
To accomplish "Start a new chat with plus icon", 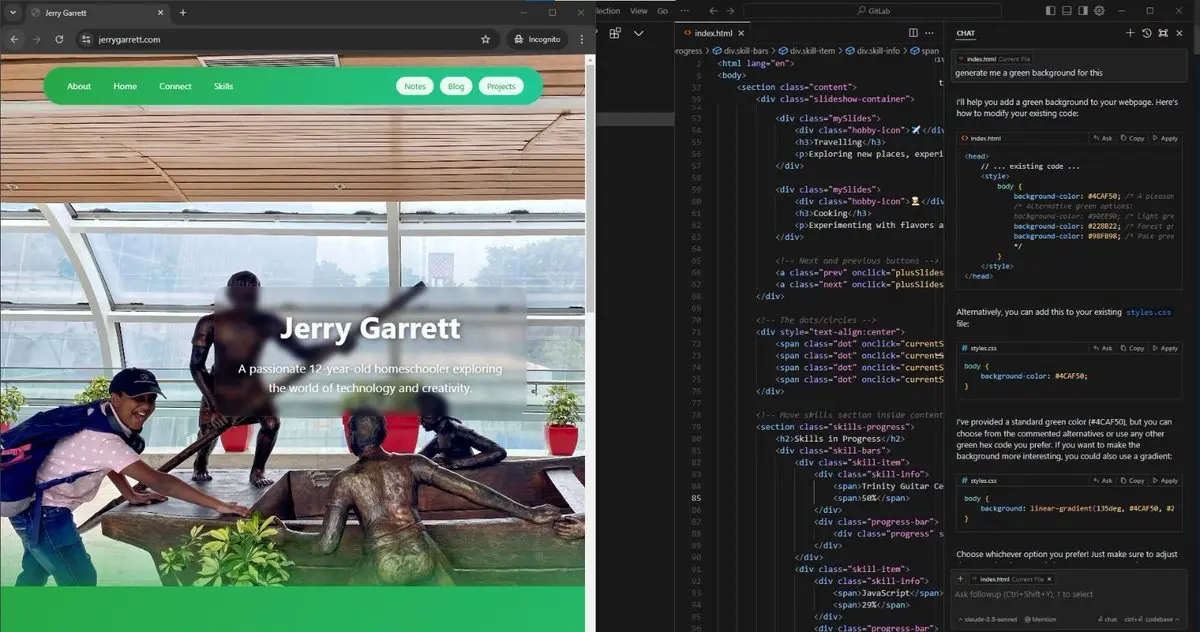I will pyautogui.click(x=1130, y=33).
